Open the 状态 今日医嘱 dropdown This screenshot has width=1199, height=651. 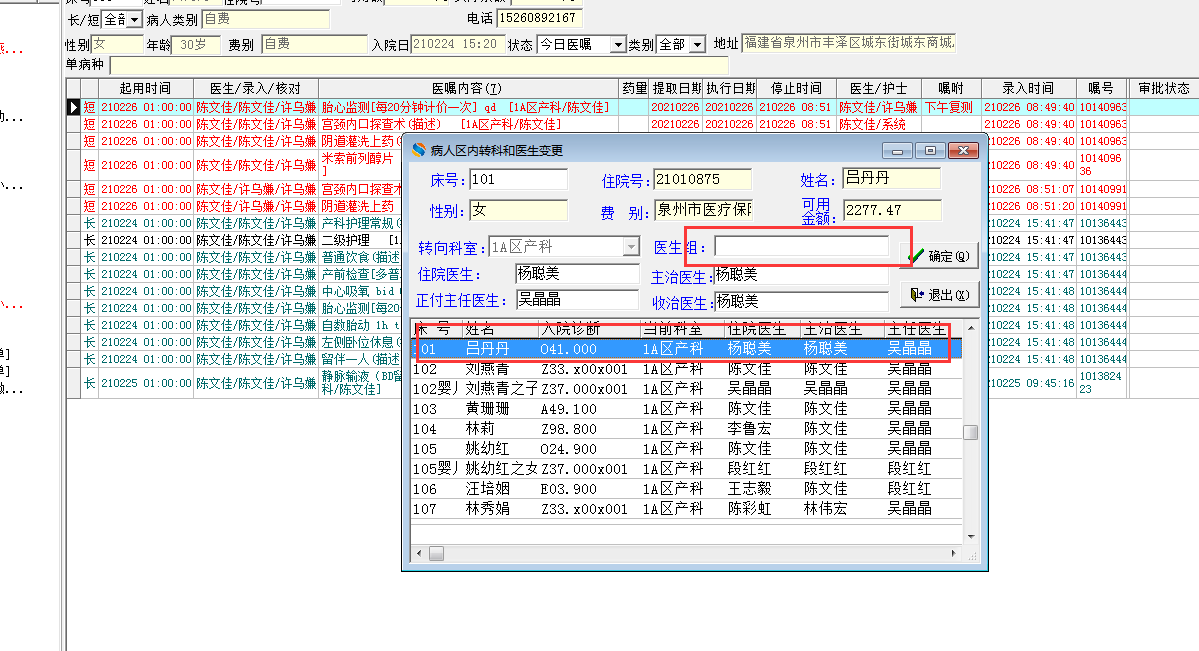618,45
